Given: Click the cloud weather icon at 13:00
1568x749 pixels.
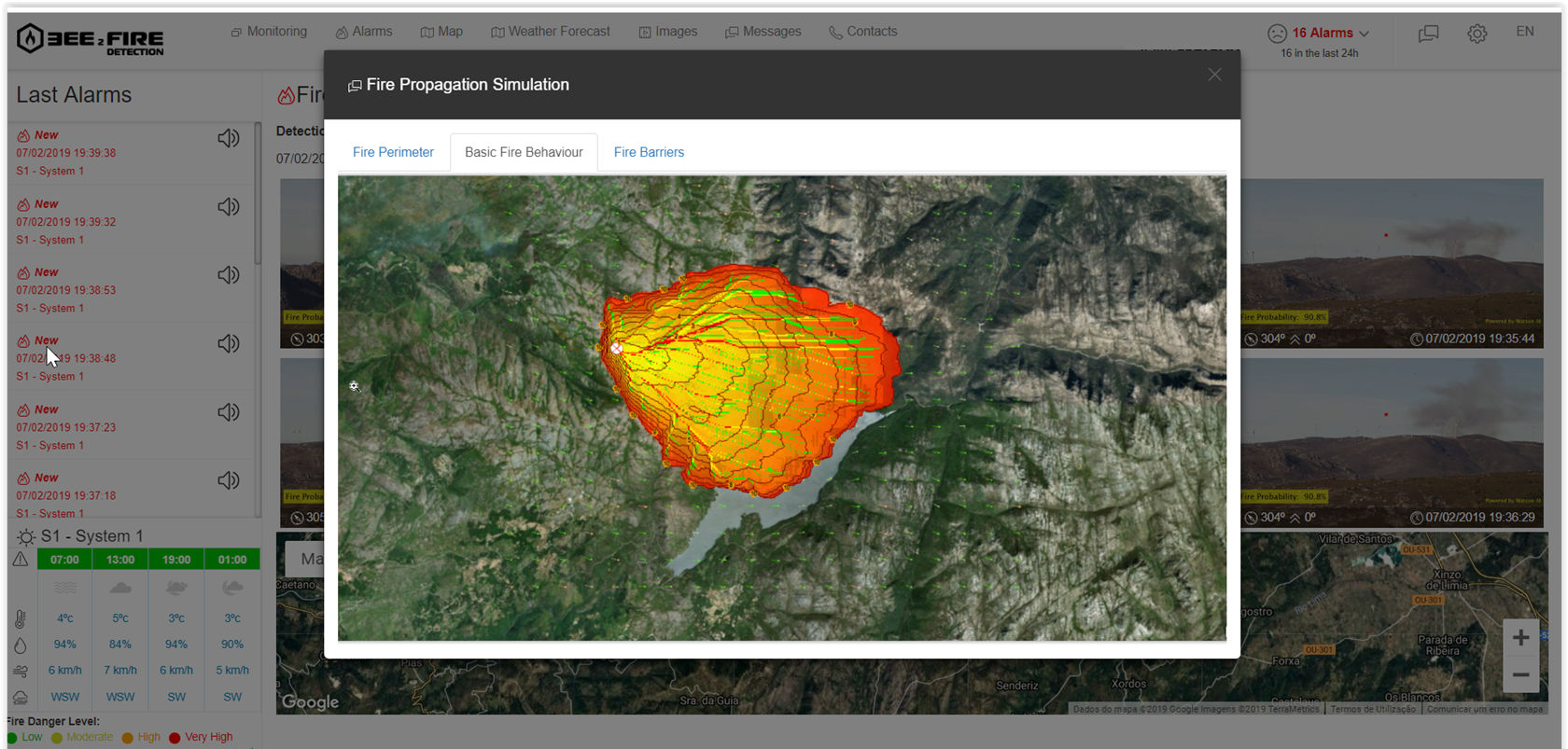Looking at the screenshot, I should (x=120, y=589).
